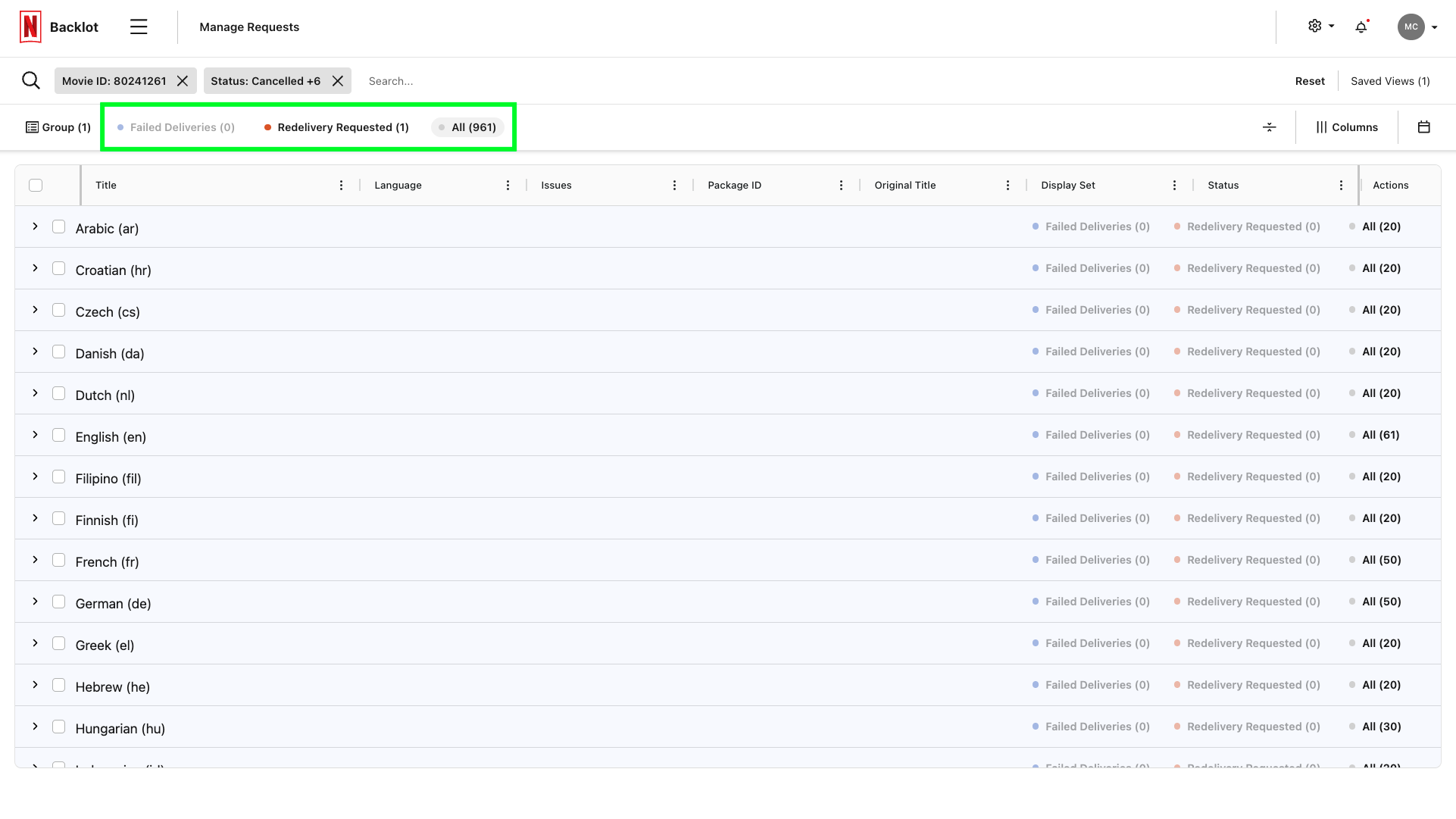Screen dimensions: 1456x819
Task: Select the Arabic (ar) row checkbox
Action: 58,227
